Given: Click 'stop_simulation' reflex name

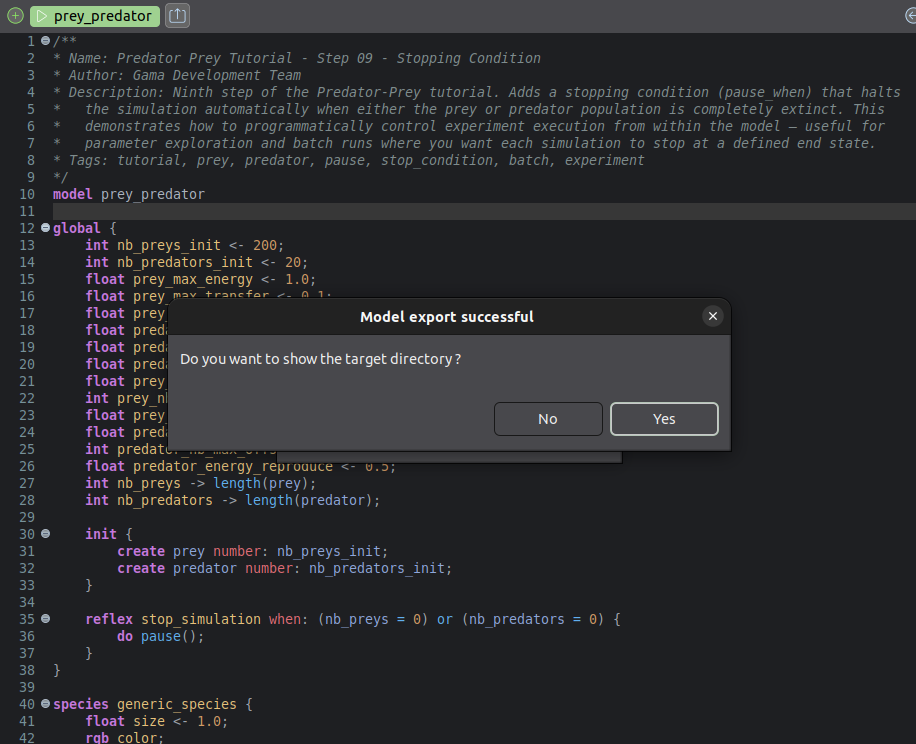Looking at the screenshot, I should coord(201,619).
